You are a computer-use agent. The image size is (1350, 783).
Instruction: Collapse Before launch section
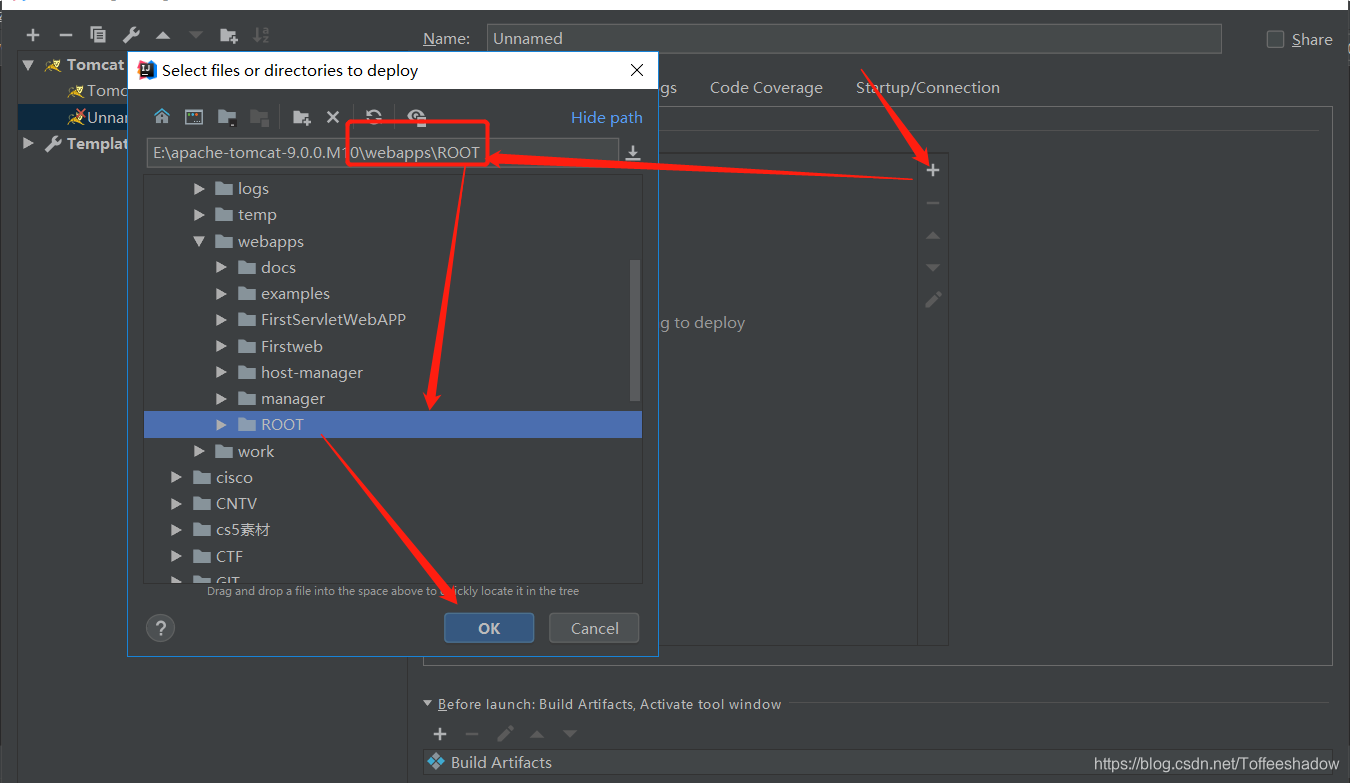[429, 704]
